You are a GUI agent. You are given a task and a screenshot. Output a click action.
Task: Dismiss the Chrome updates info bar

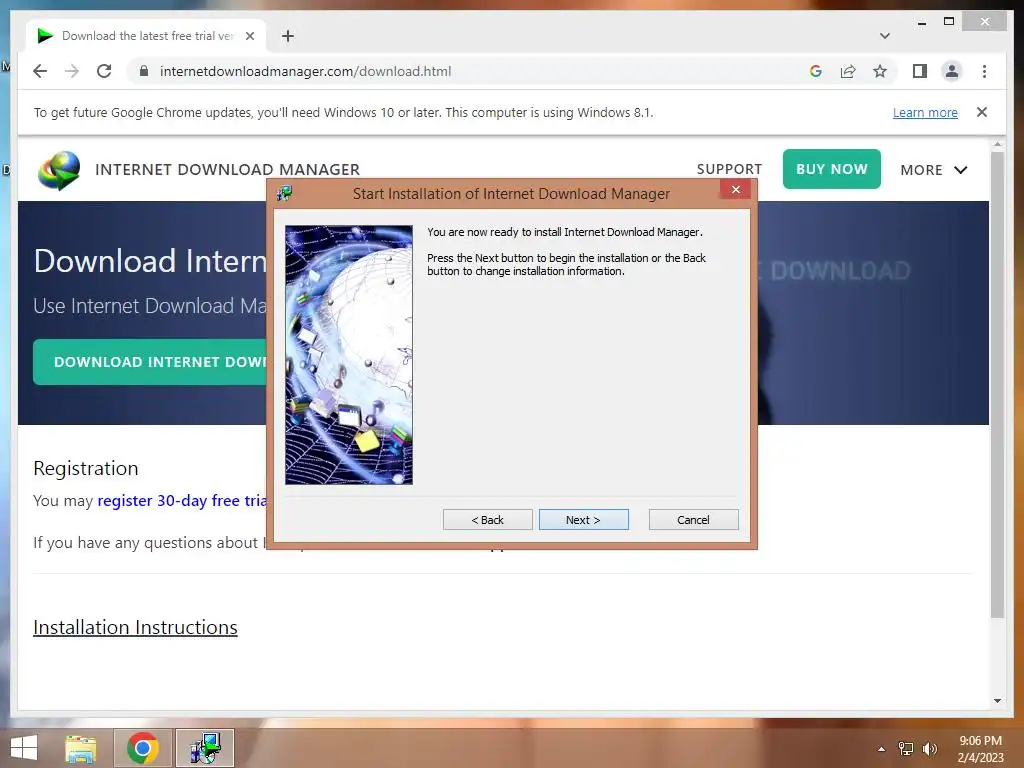[982, 112]
